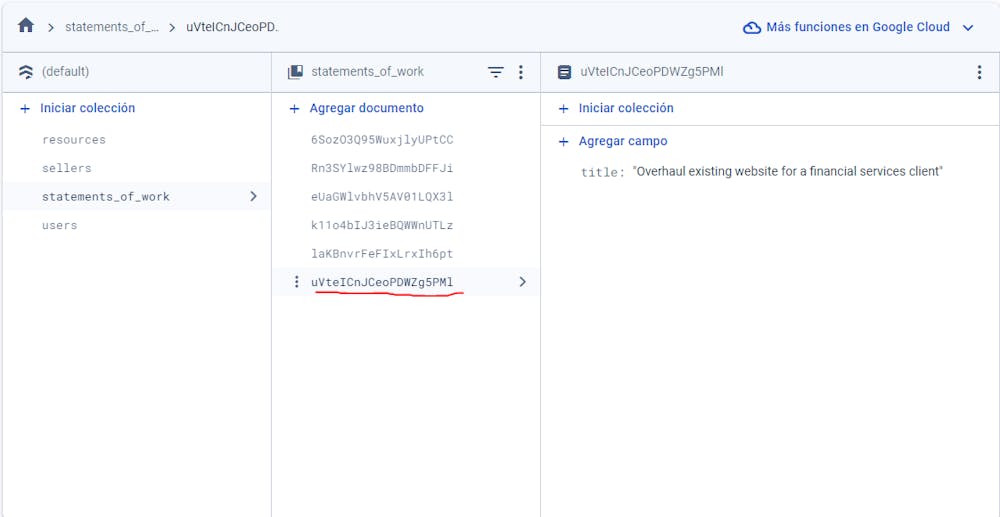Expand selected document row chevron
This screenshot has height=517, width=1000.
pos(522,282)
